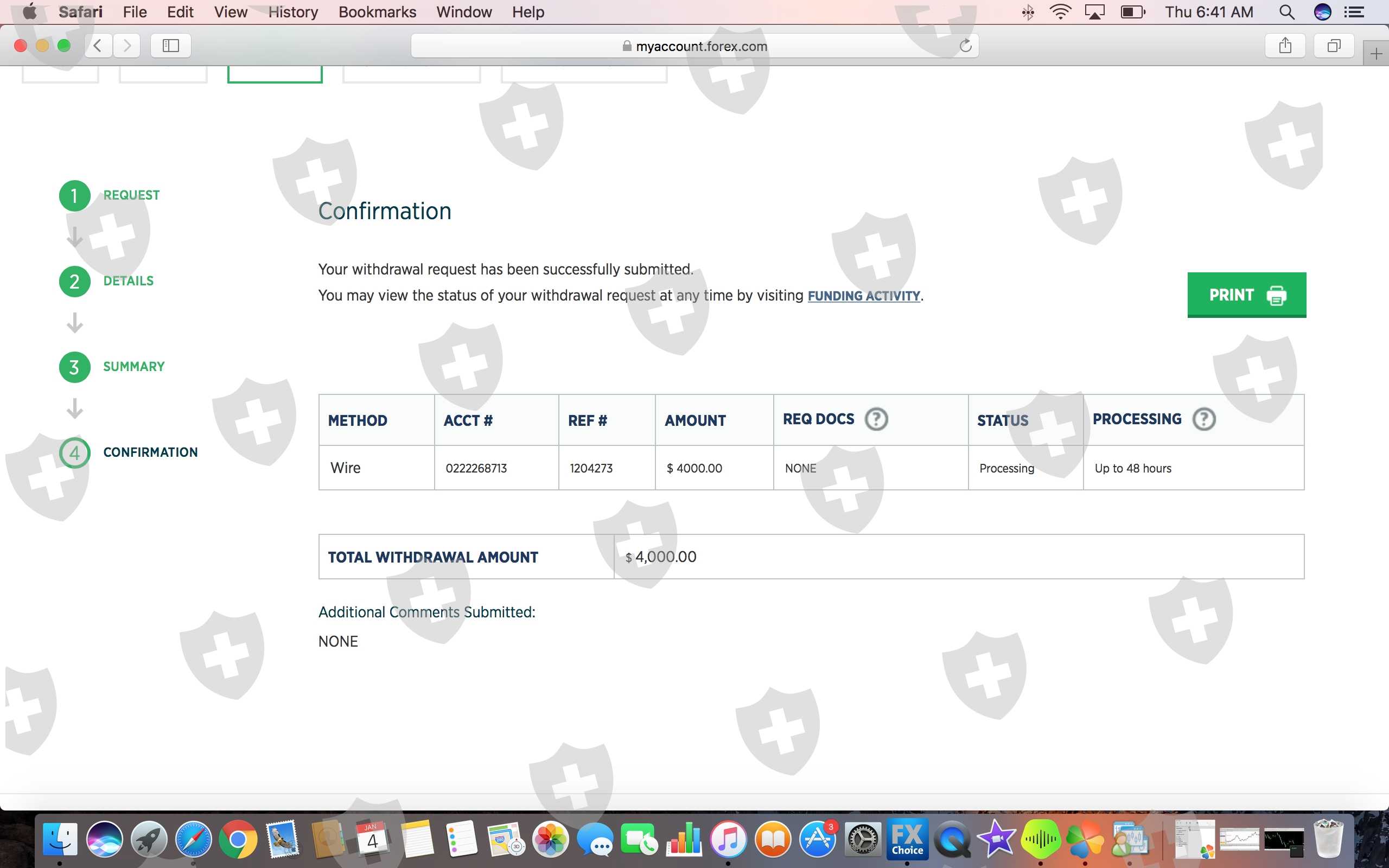The image size is (1389, 868).
Task: Click the green PRINT button
Action: click(x=1246, y=295)
